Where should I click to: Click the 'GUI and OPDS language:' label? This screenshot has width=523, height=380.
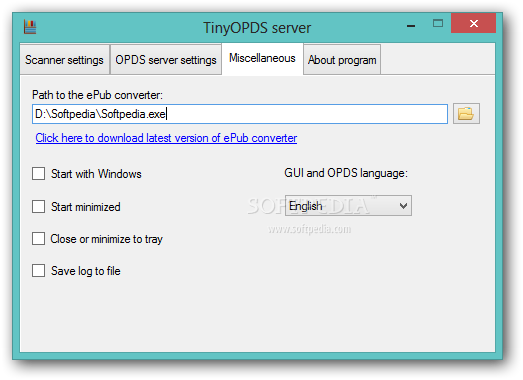pos(346,173)
